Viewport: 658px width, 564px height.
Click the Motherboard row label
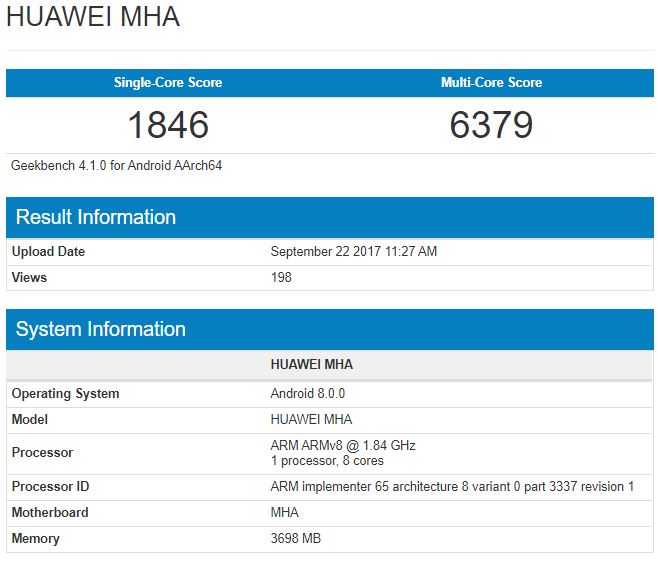50,512
